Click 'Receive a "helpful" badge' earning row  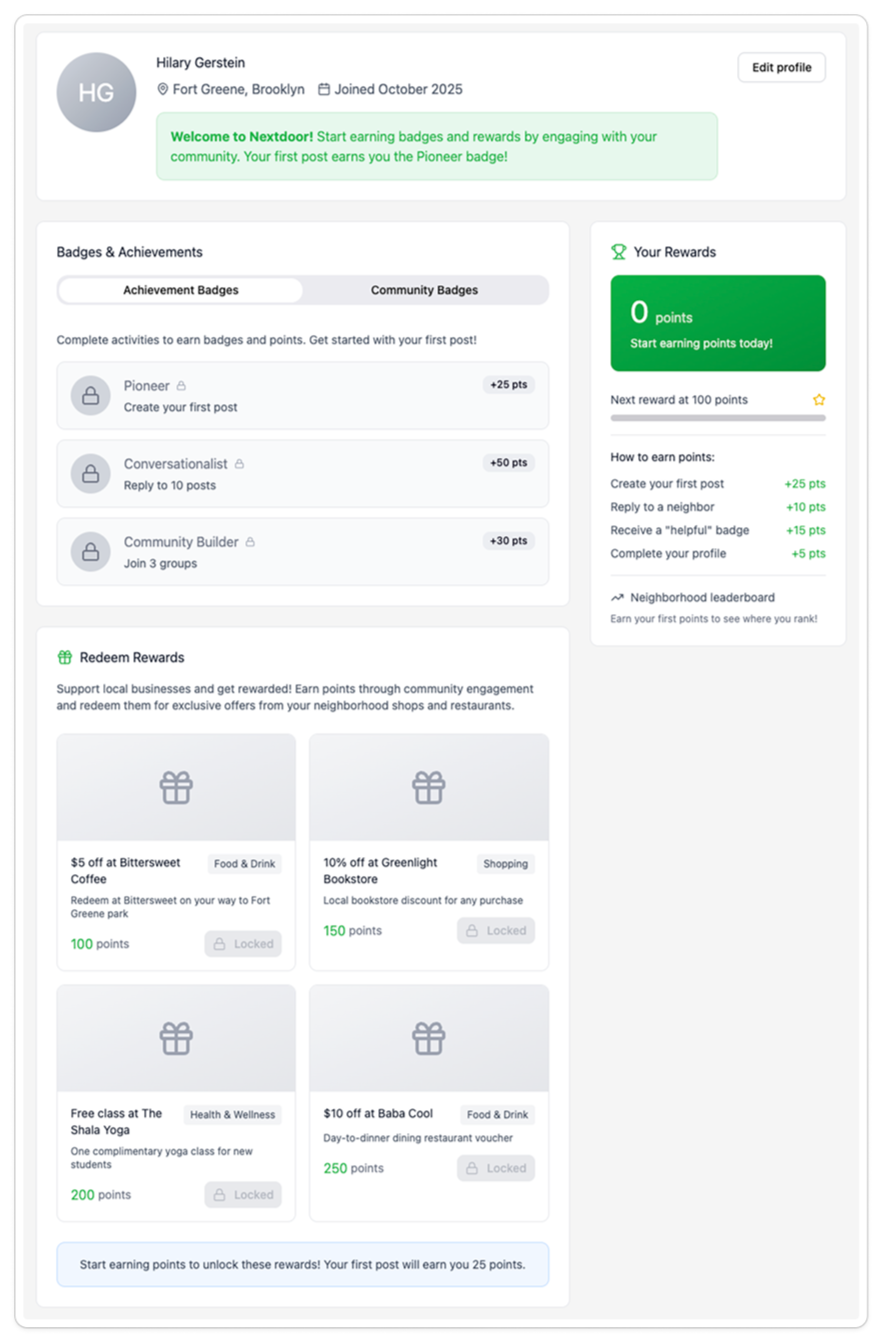(718, 530)
